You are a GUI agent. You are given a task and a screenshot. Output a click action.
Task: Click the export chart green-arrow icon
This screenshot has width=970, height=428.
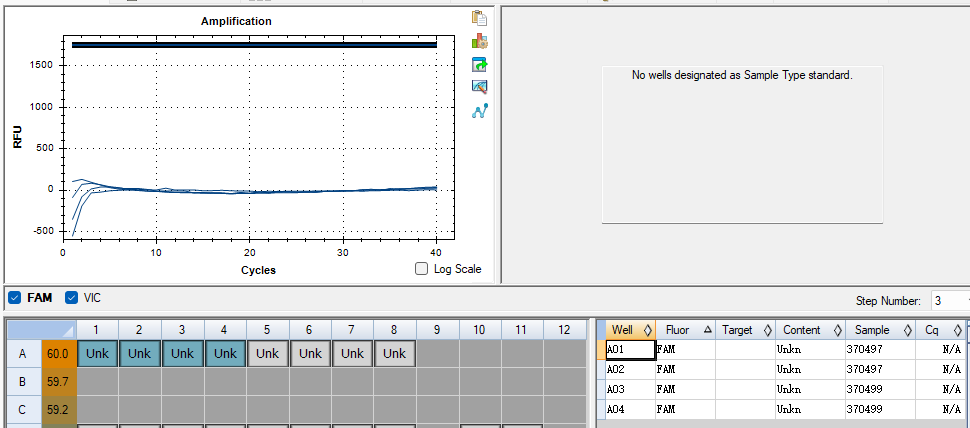tap(479, 64)
